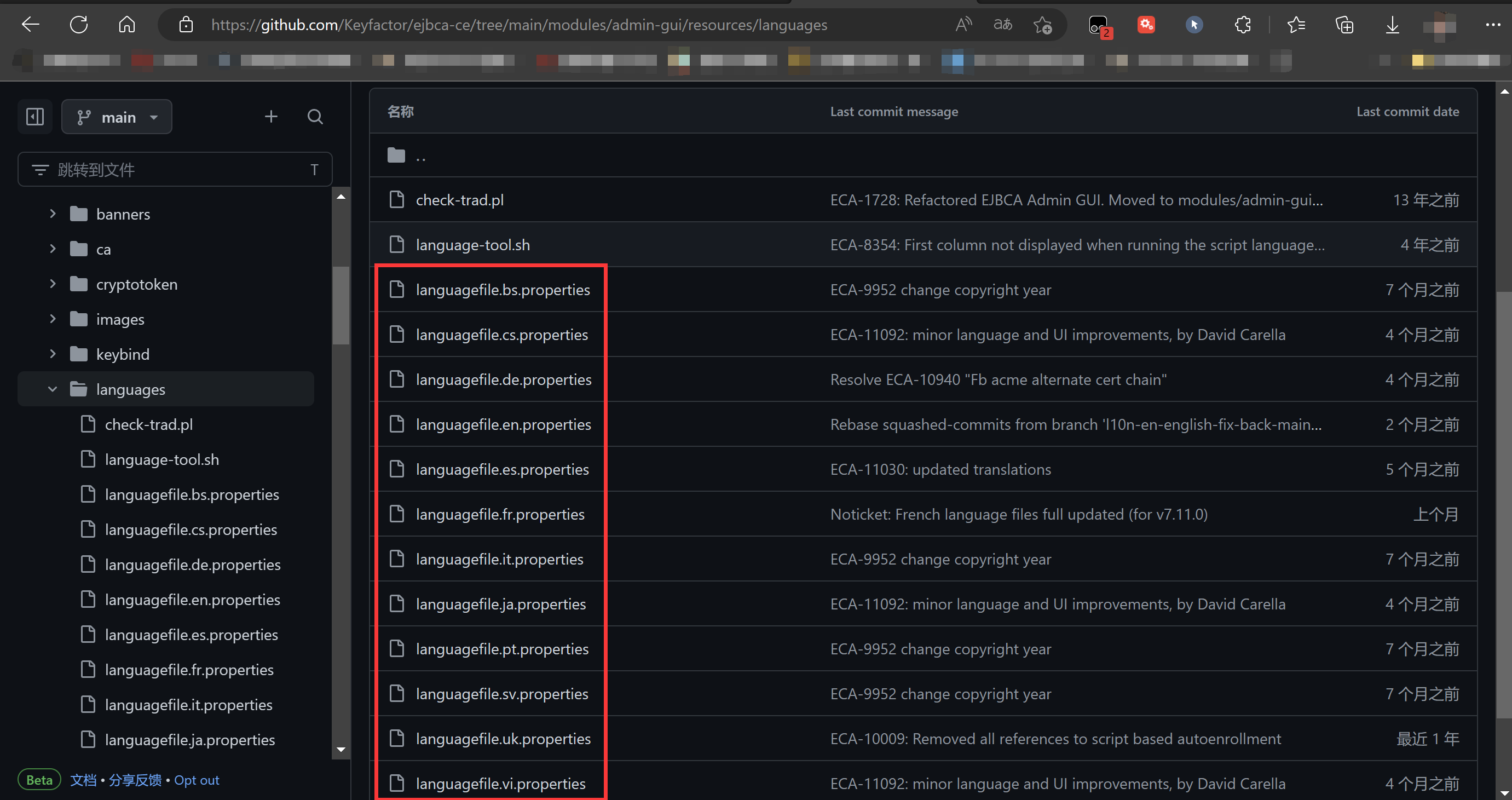Click the Opt out link
The width and height of the screenshot is (1512, 800).
click(197, 779)
